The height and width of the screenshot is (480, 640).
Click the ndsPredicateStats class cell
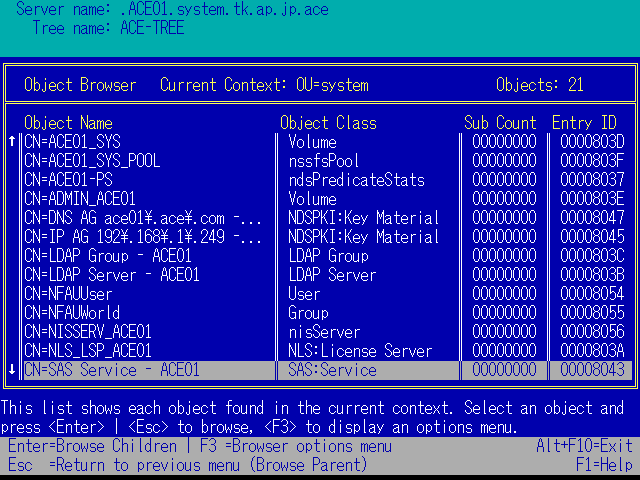click(356, 180)
